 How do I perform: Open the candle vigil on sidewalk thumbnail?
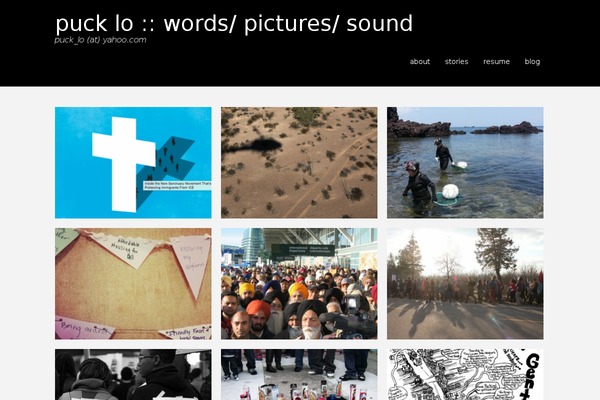299,374
